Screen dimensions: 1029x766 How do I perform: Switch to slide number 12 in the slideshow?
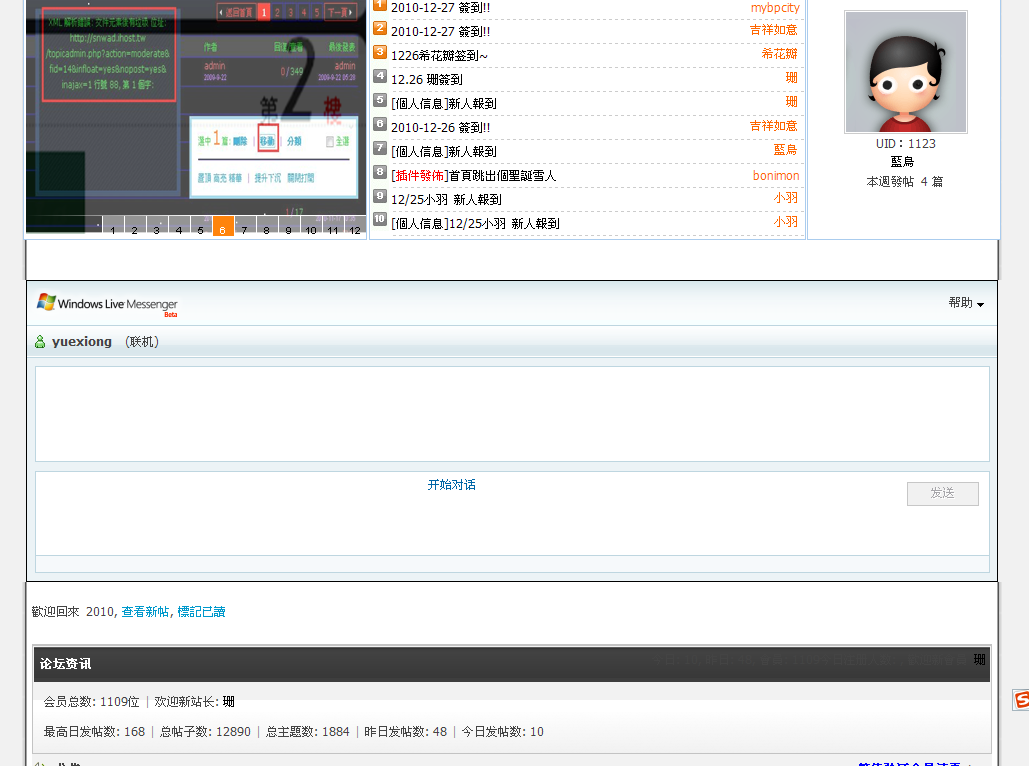coord(354,230)
